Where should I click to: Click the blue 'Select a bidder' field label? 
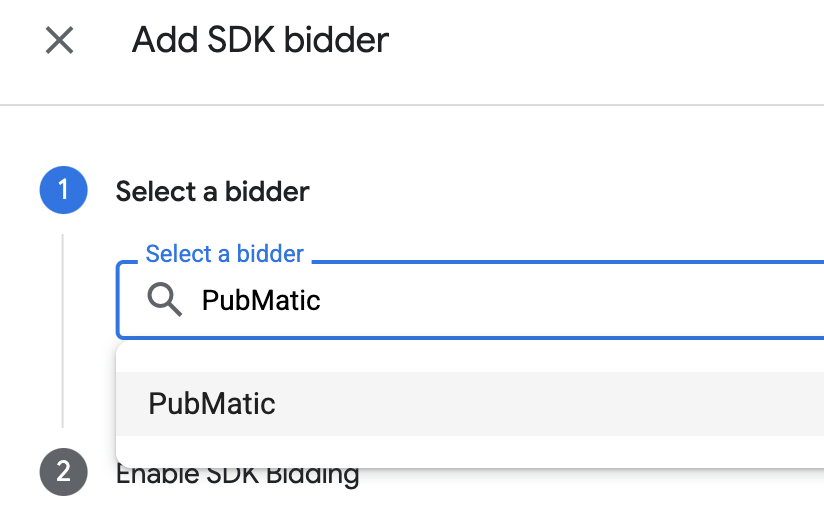click(x=224, y=254)
